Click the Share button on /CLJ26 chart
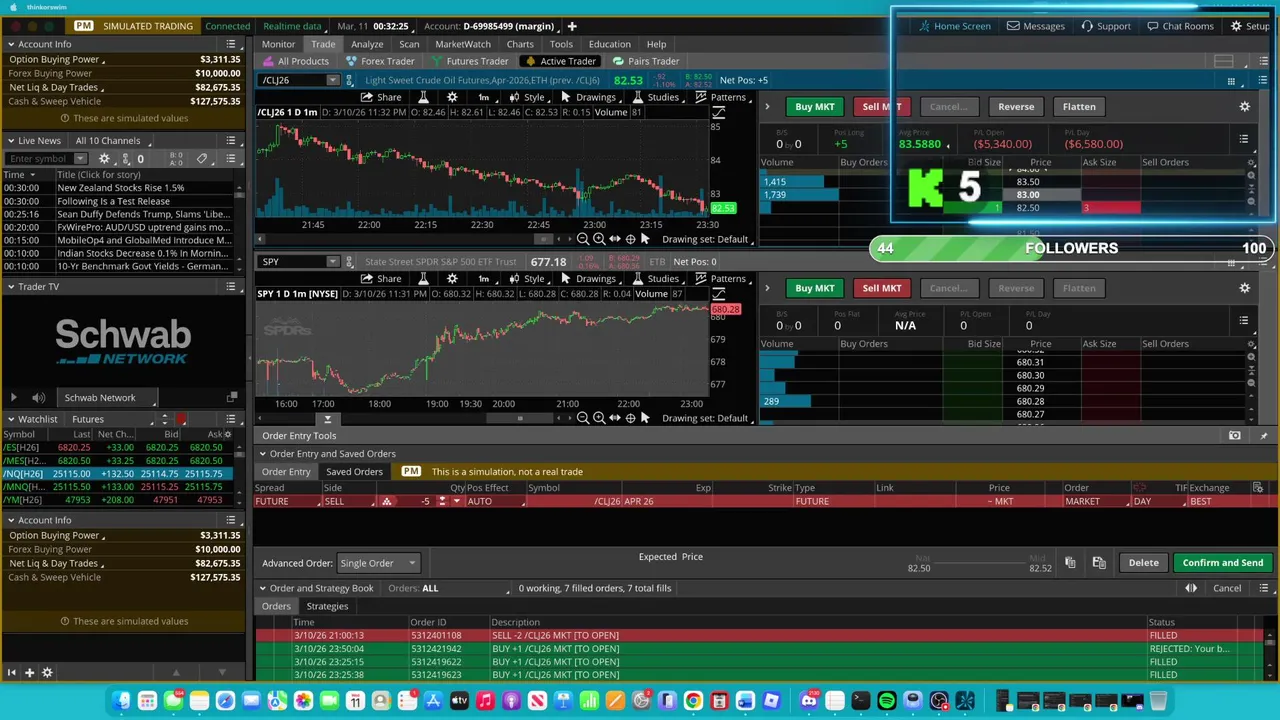 381,97
